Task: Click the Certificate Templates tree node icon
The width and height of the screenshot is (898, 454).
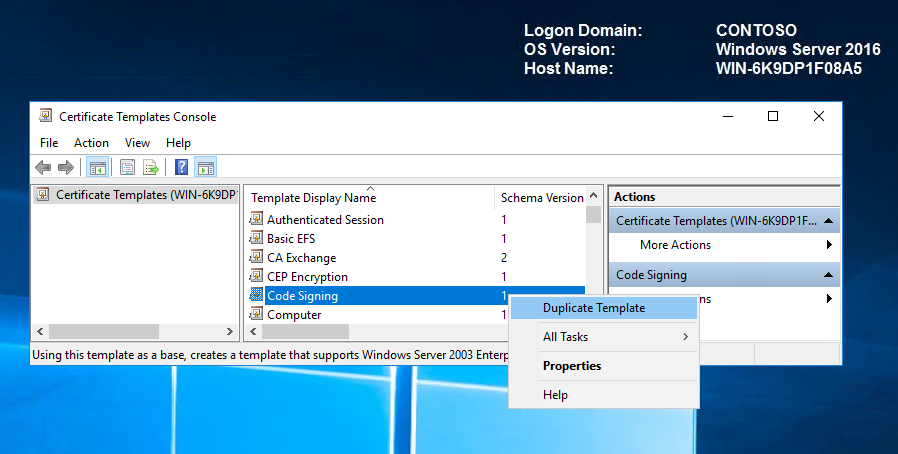Action: (42, 194)
